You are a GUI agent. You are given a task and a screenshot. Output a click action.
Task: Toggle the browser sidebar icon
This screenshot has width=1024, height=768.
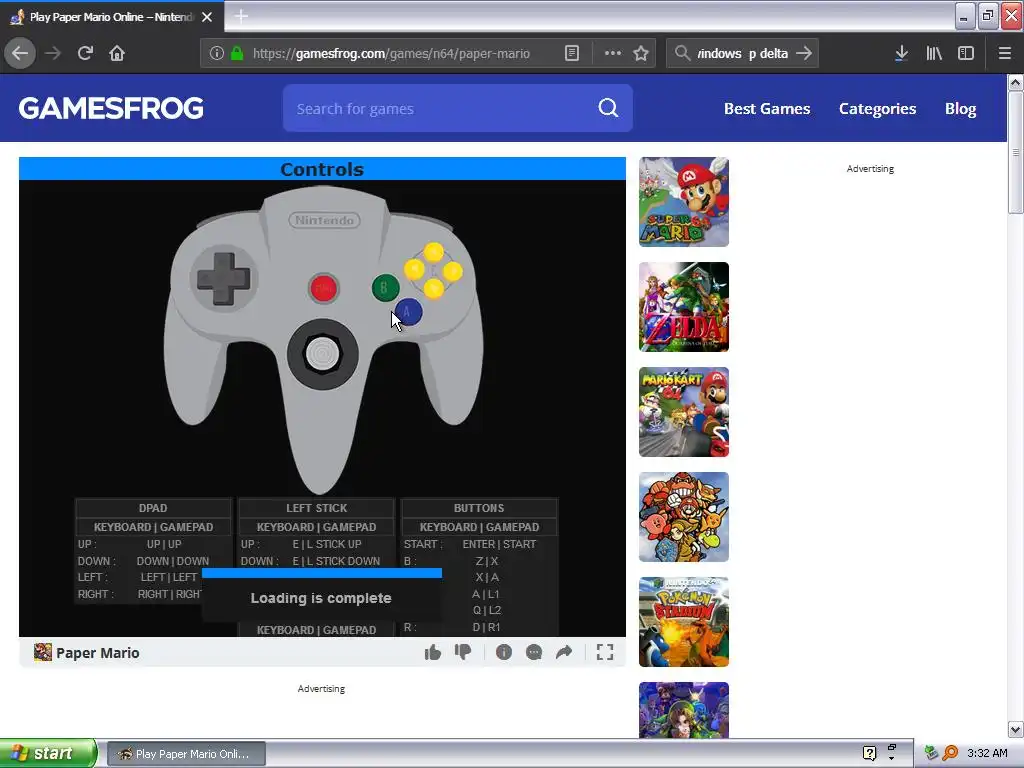(x=966, y=53)
